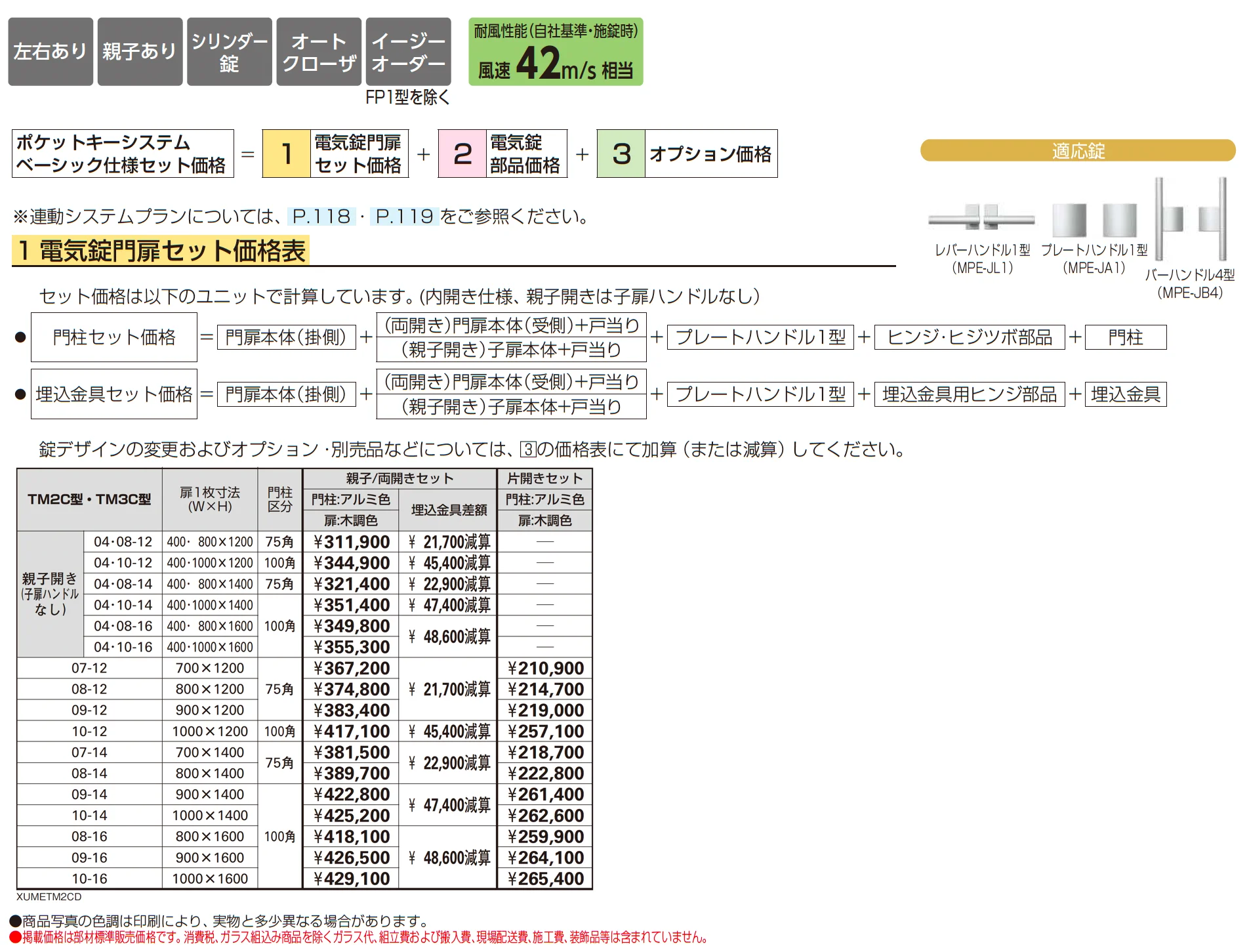Click the オプション価格 label
The height and width of the screenshot is (952, 1249).
[711, 154]
